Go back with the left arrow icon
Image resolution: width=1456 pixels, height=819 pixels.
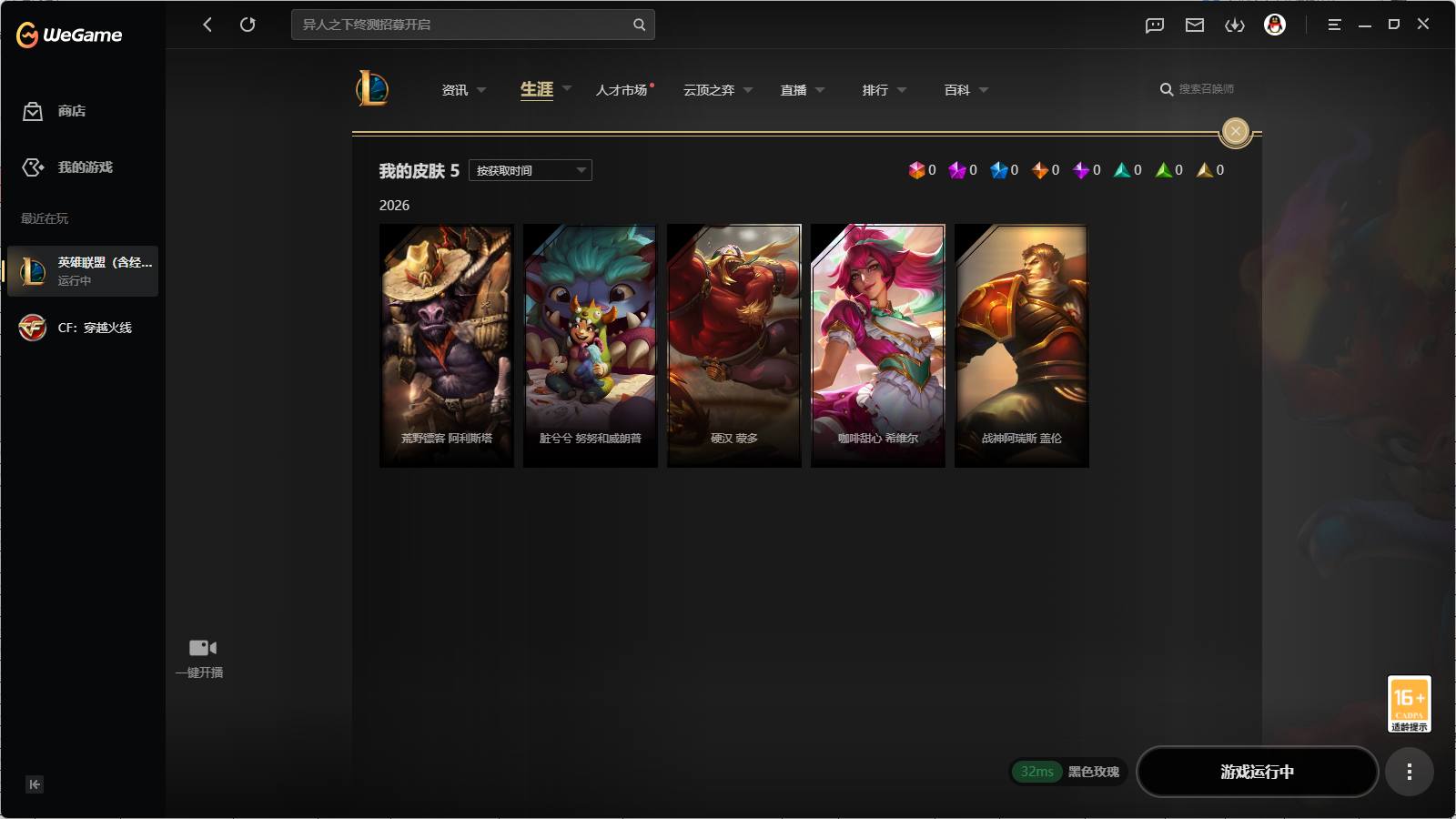[x=207, y=25]
